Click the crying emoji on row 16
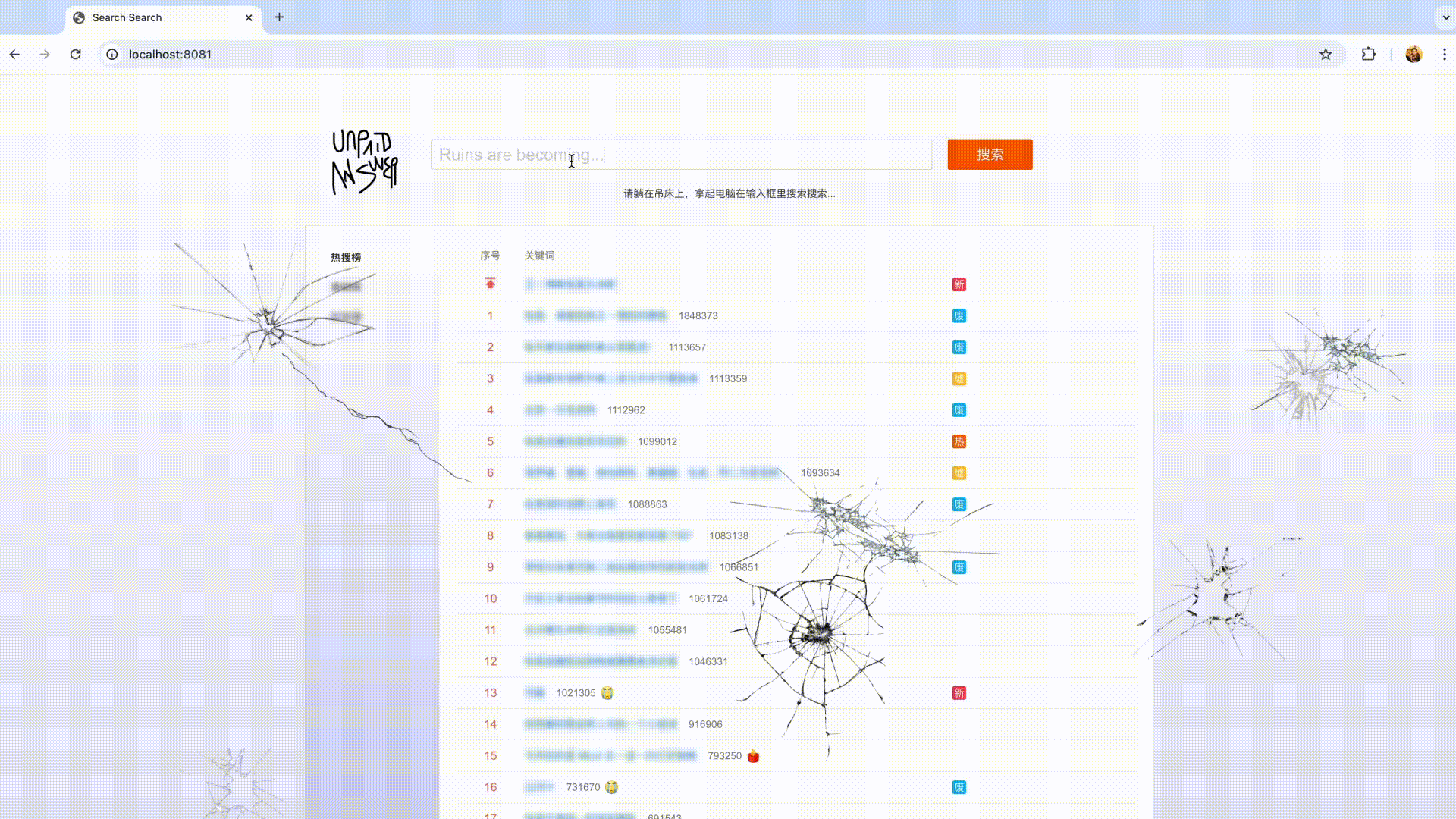The image size is (1456, 819). pos(611,787)
